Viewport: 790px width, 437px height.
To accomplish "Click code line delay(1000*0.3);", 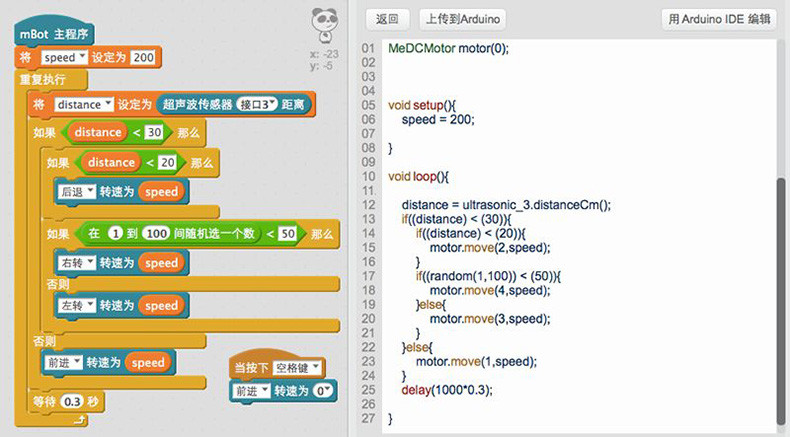I will click(447, 390).
